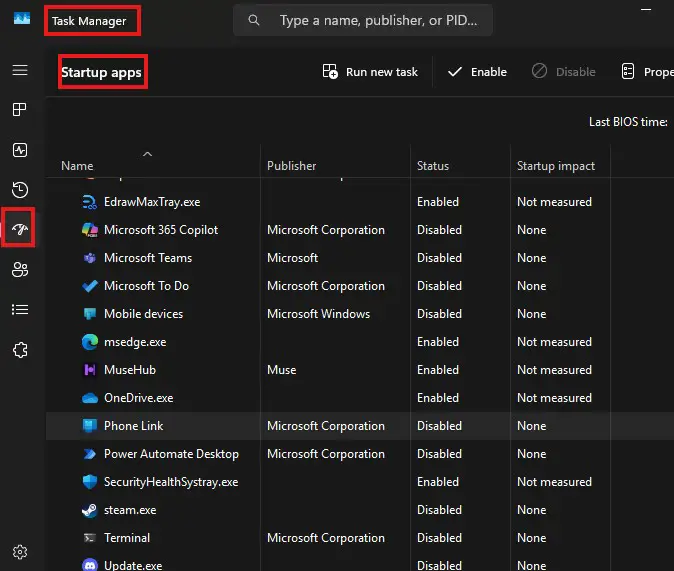Open Task Manager settings gear
The image size is (674, 571).
click(20, 552)
